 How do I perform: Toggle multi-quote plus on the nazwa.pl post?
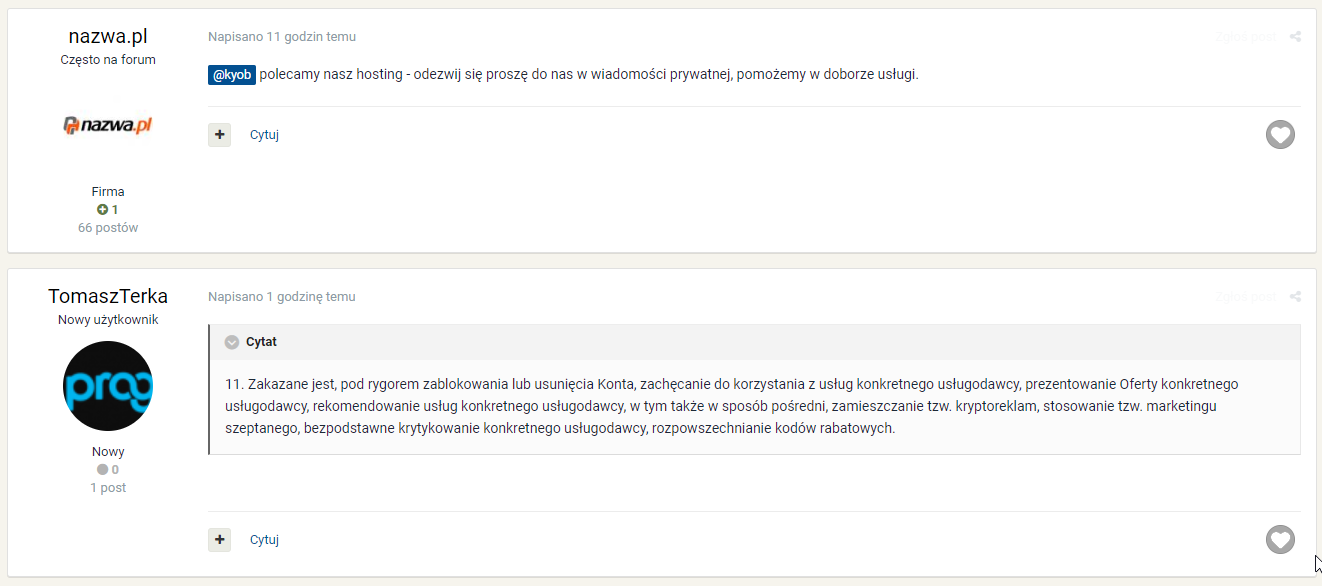click(219, 134)
